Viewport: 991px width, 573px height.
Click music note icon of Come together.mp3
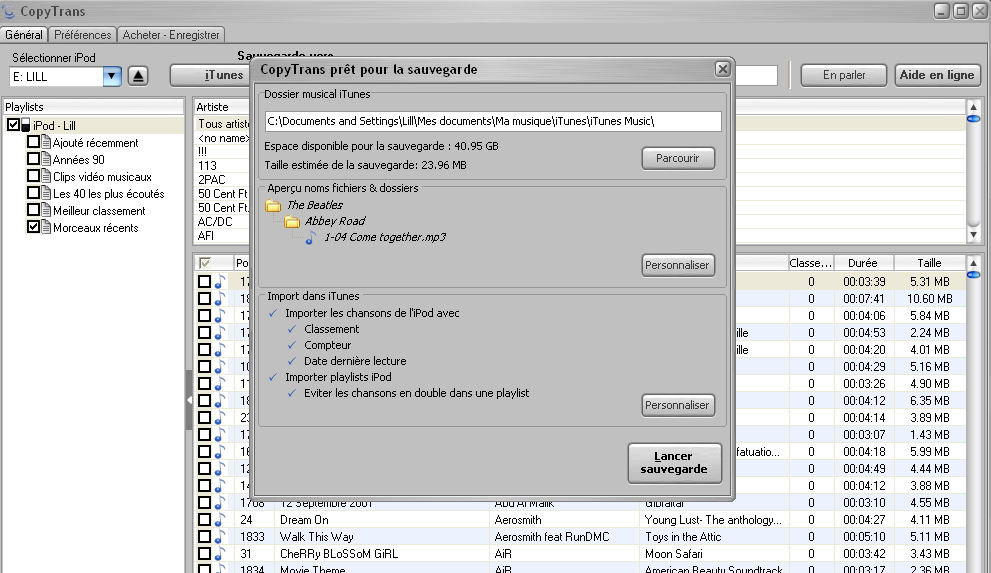click(x=310, y=238)
